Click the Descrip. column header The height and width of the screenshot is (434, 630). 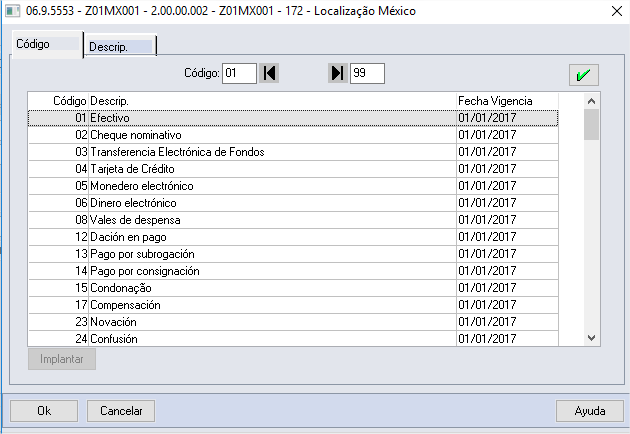point(272,101)
